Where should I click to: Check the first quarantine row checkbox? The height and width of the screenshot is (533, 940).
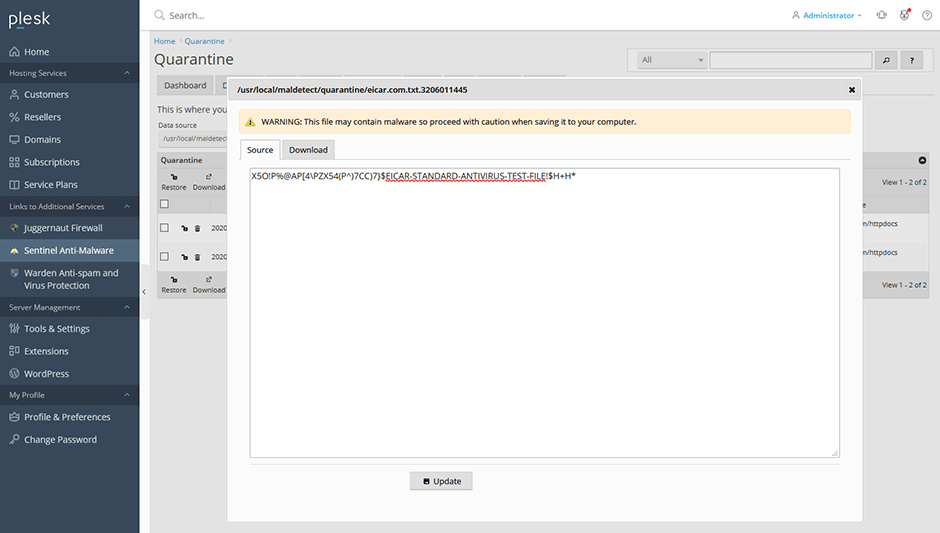(x=164, y=228)
